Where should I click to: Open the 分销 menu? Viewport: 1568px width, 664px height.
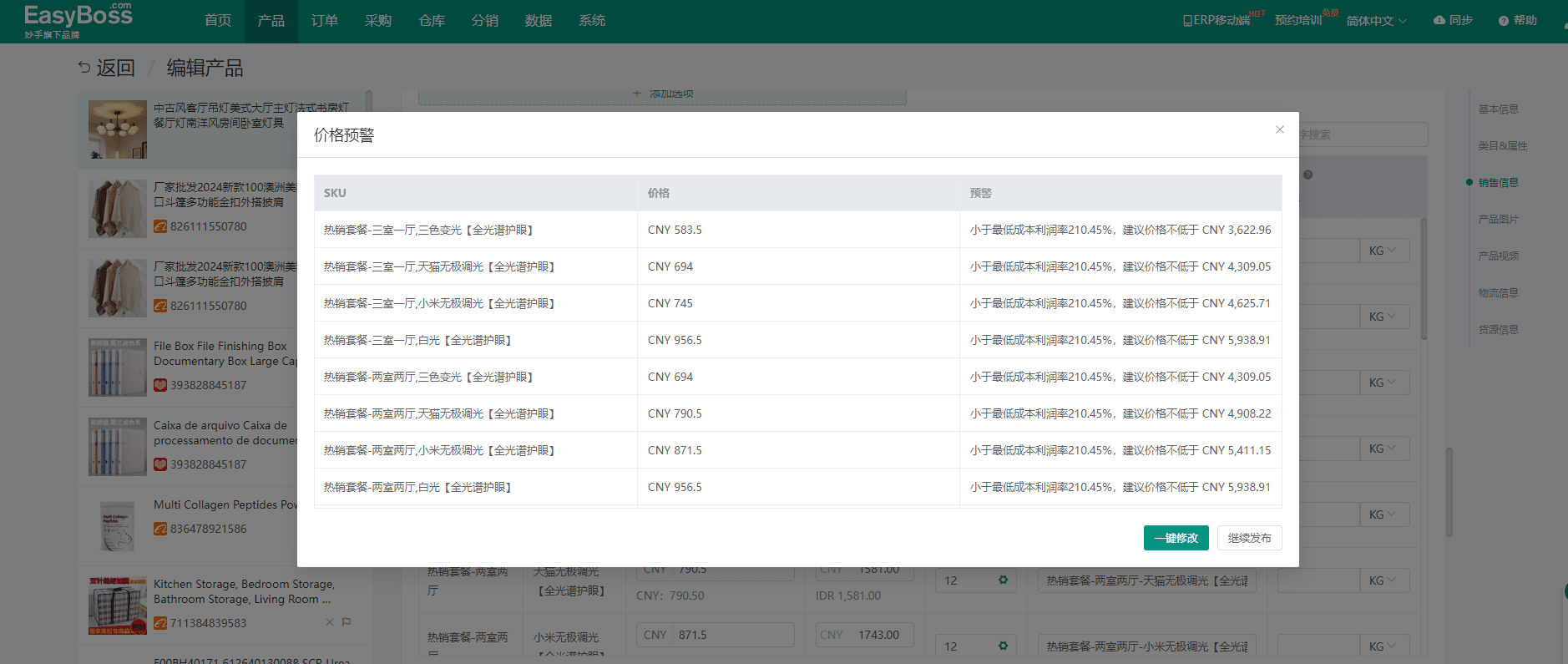485,21
